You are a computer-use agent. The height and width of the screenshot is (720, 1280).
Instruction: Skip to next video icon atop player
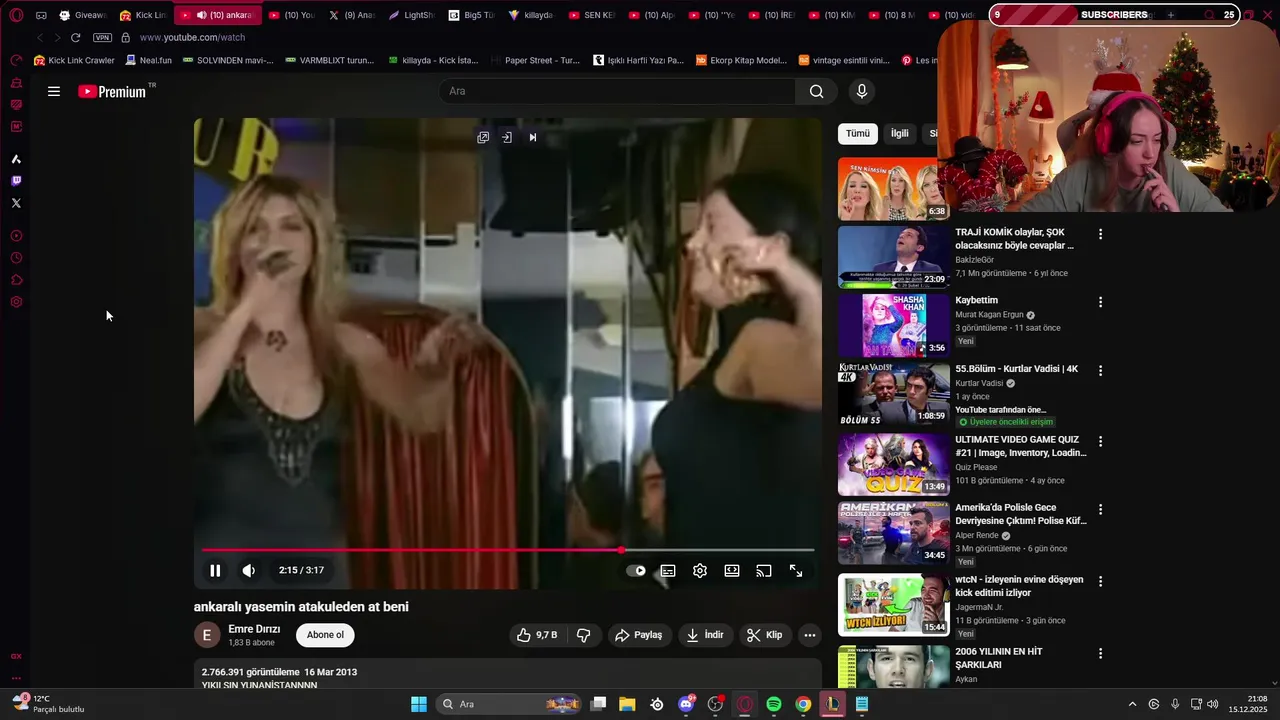coord(532,137)
